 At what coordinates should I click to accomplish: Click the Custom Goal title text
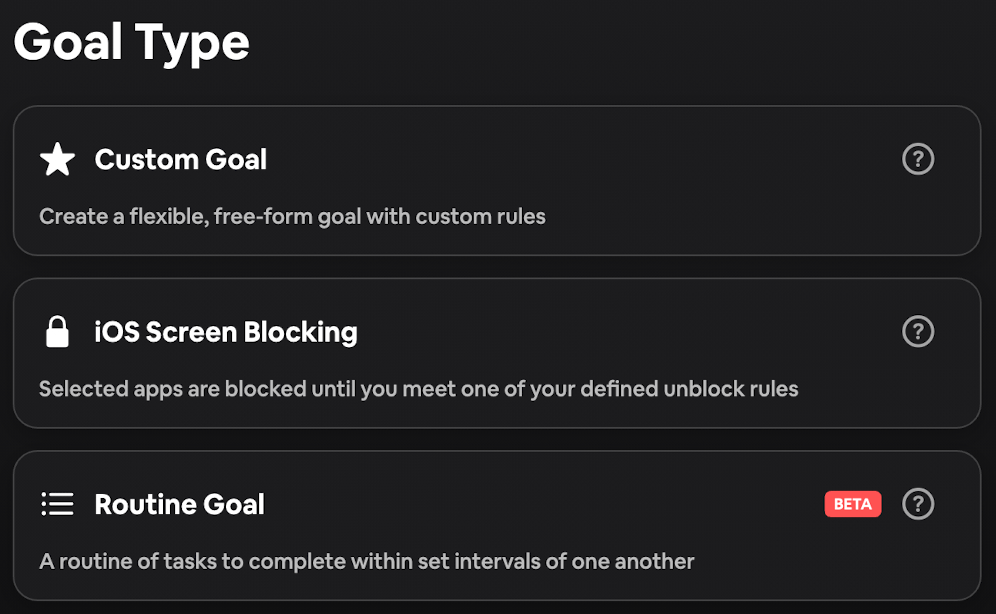(180, 159)
